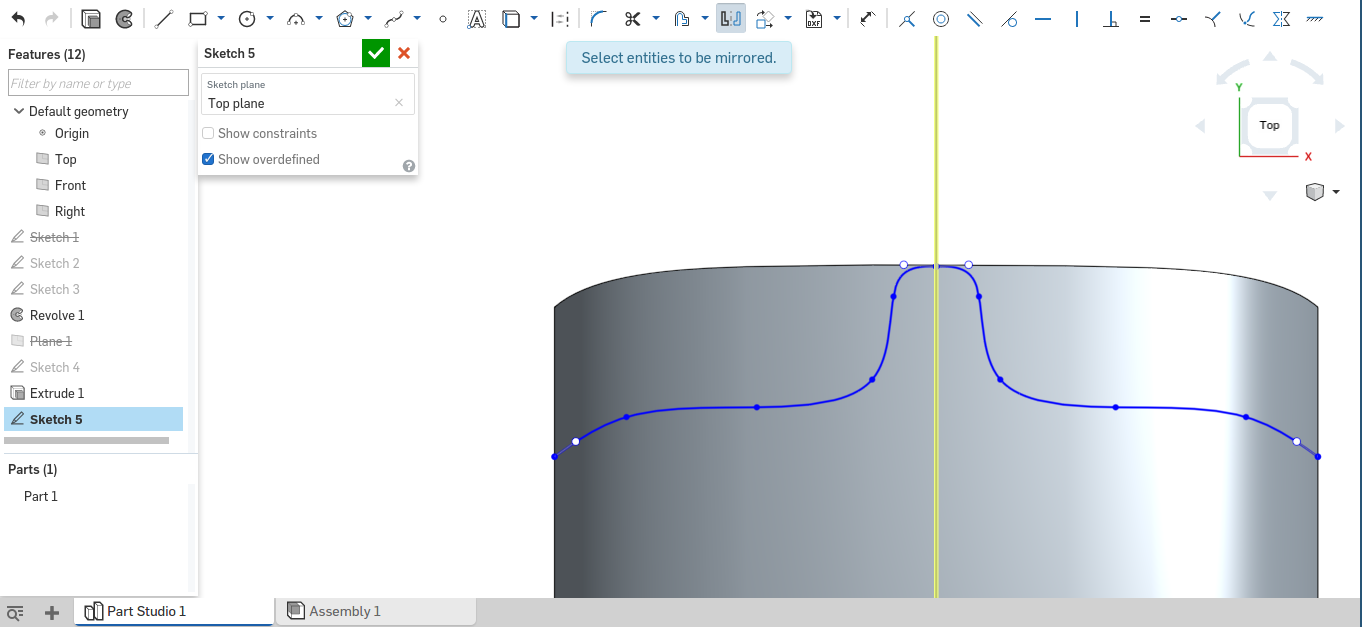Add a new tab with the plus button

[52, 613]
